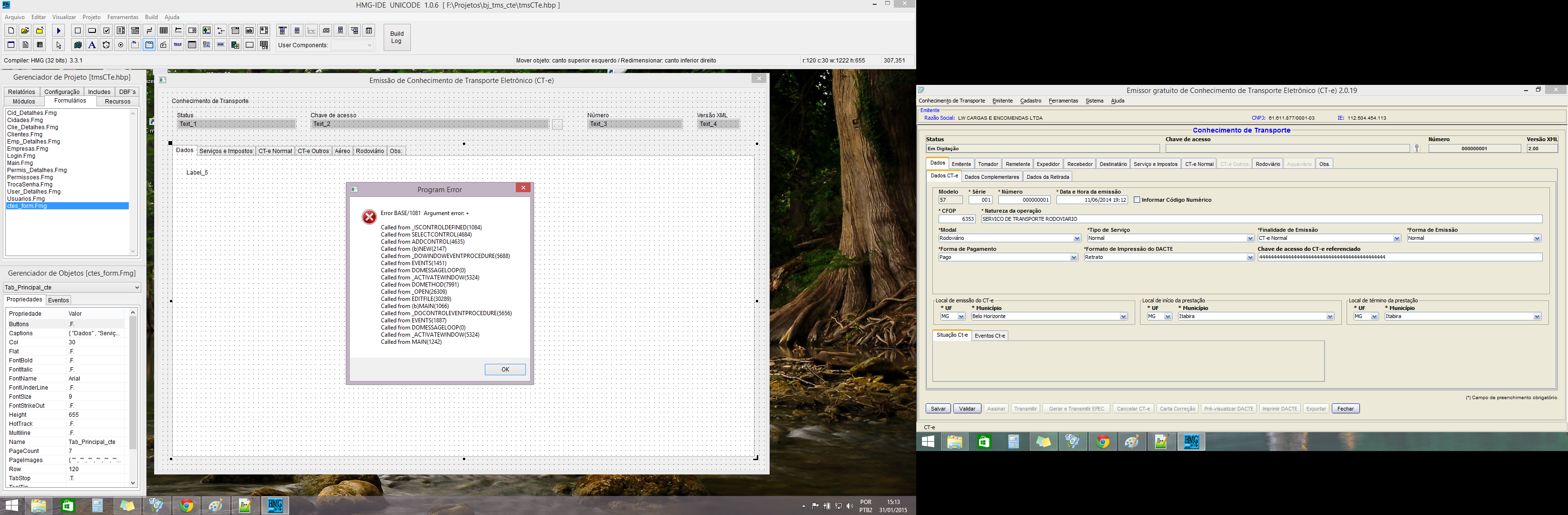This screenshot has height=515, width=1568.
Task: Expand the Tab_Principal_cte object selector dropdown
Action: point(136,288)
